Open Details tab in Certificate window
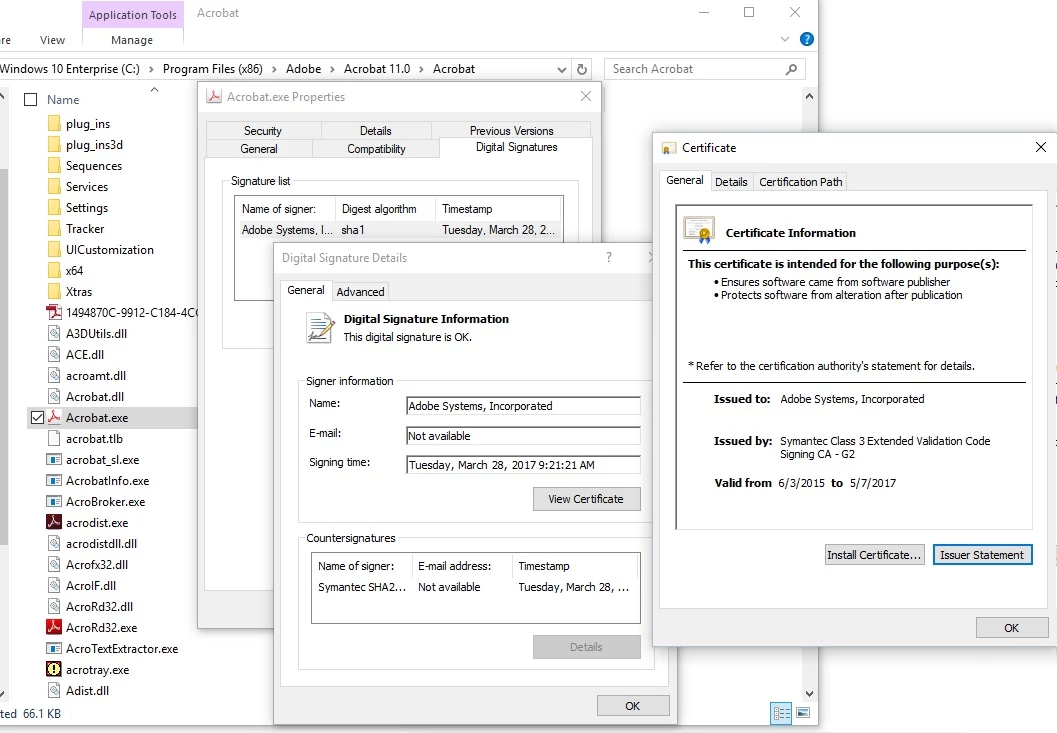 [731, 181]
